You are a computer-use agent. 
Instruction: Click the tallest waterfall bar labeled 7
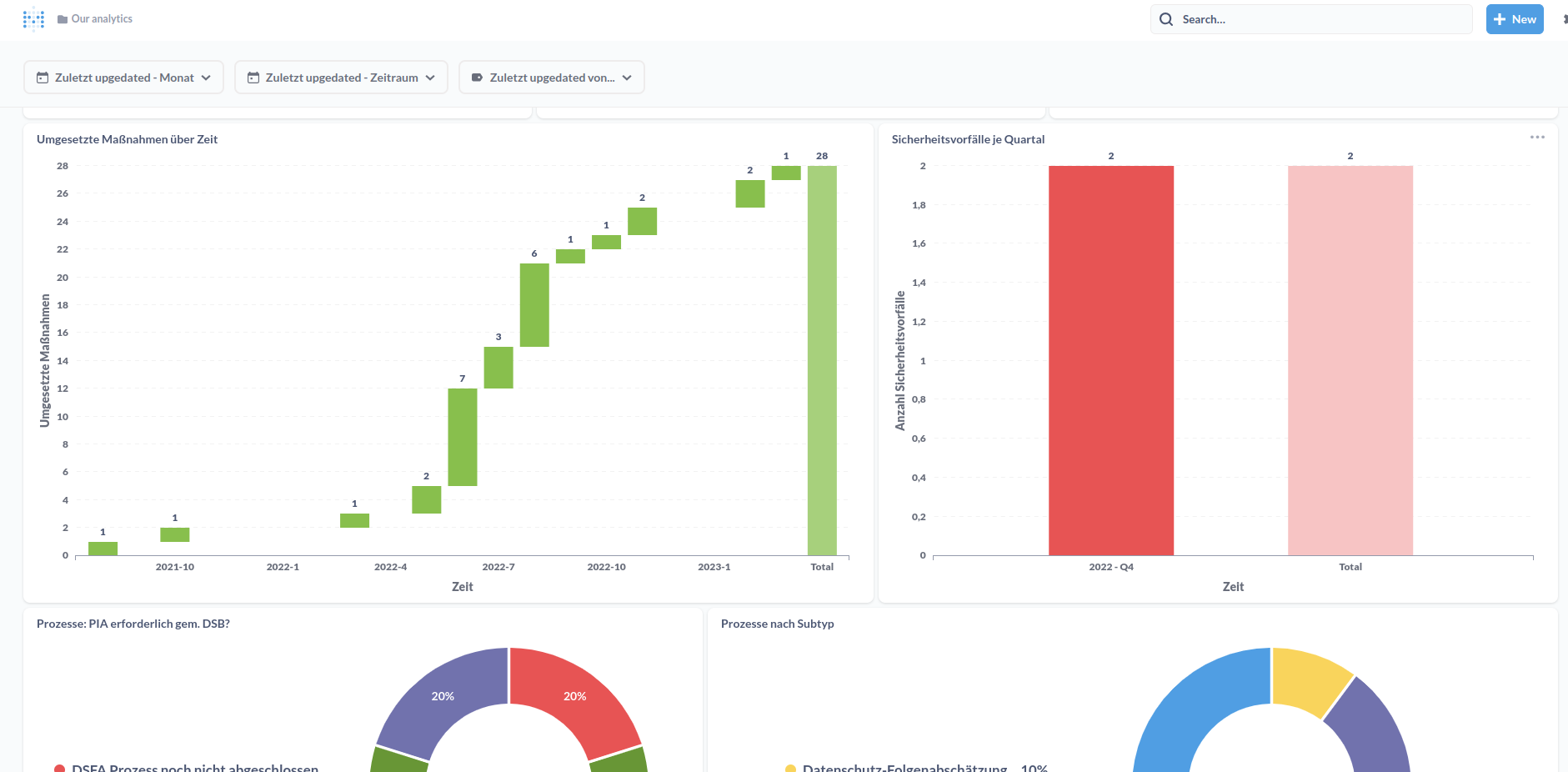(x=463, y=437)
